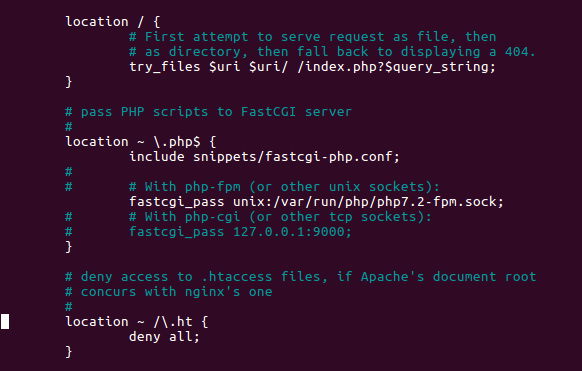Click the 'With php-cgi' comment line

280,217
